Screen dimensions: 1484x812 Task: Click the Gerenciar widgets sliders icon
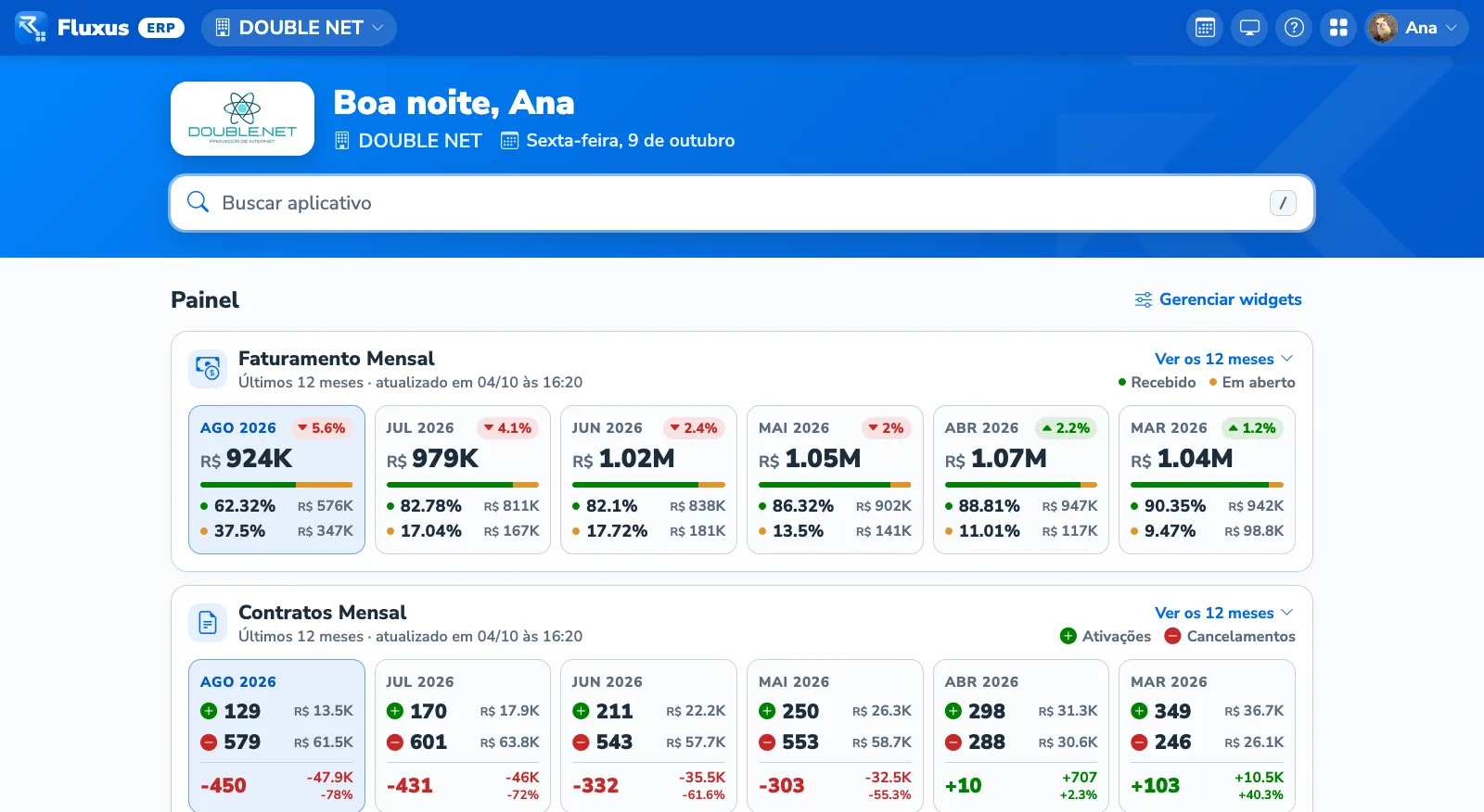click(x=1144, y=299)
